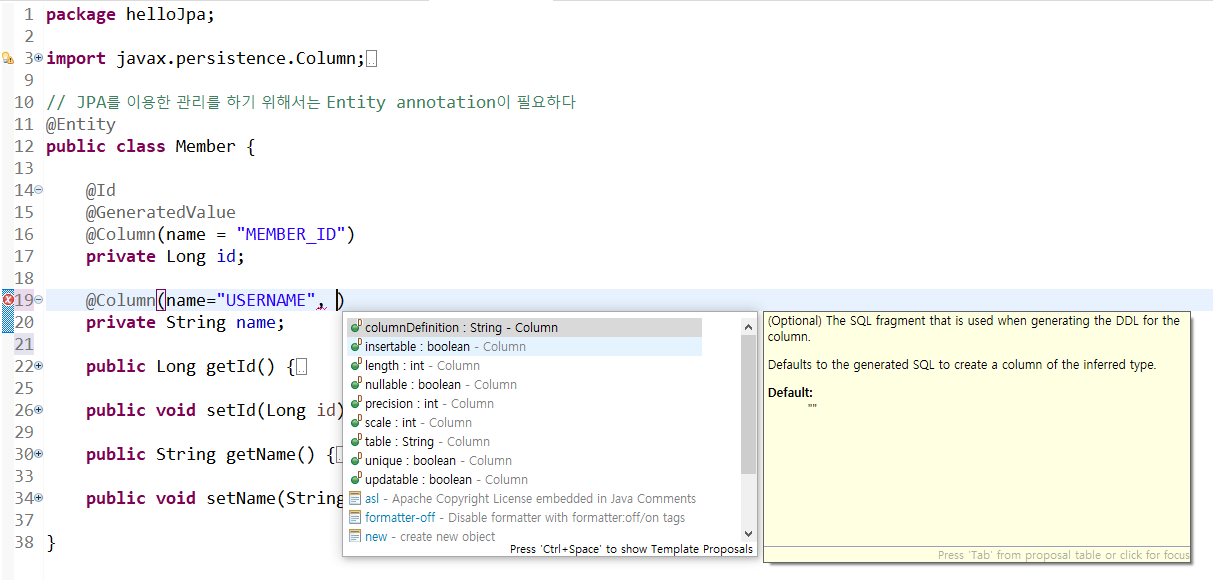Expand the folded getId method at line 22
The image size is (1213, 580).
[x=39, y=366]
